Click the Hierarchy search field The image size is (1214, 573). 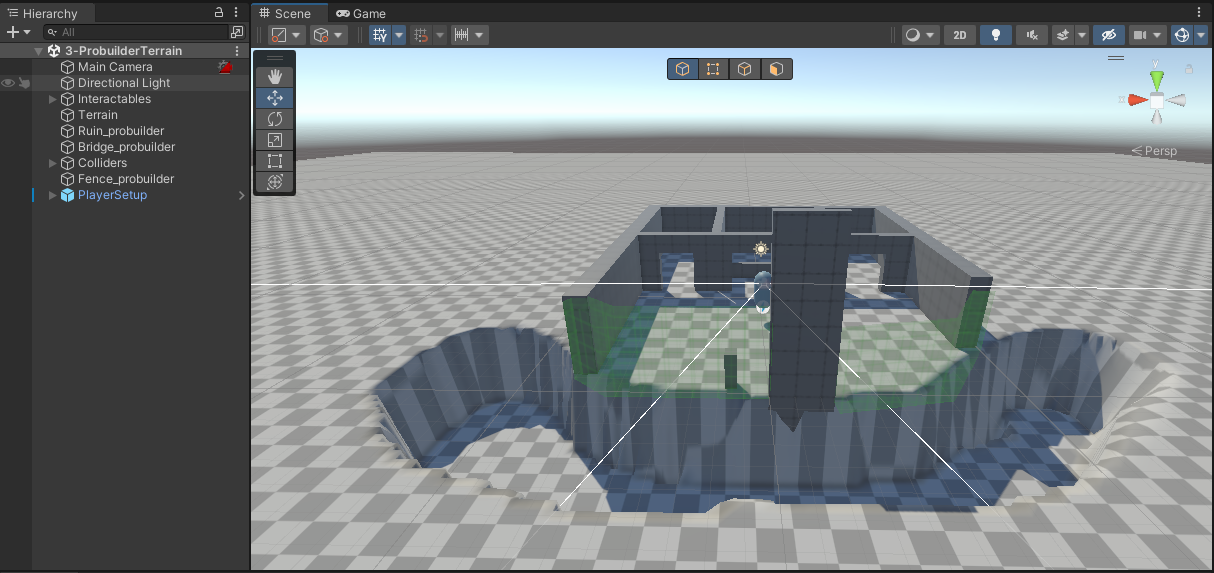(x=140, y=32)
